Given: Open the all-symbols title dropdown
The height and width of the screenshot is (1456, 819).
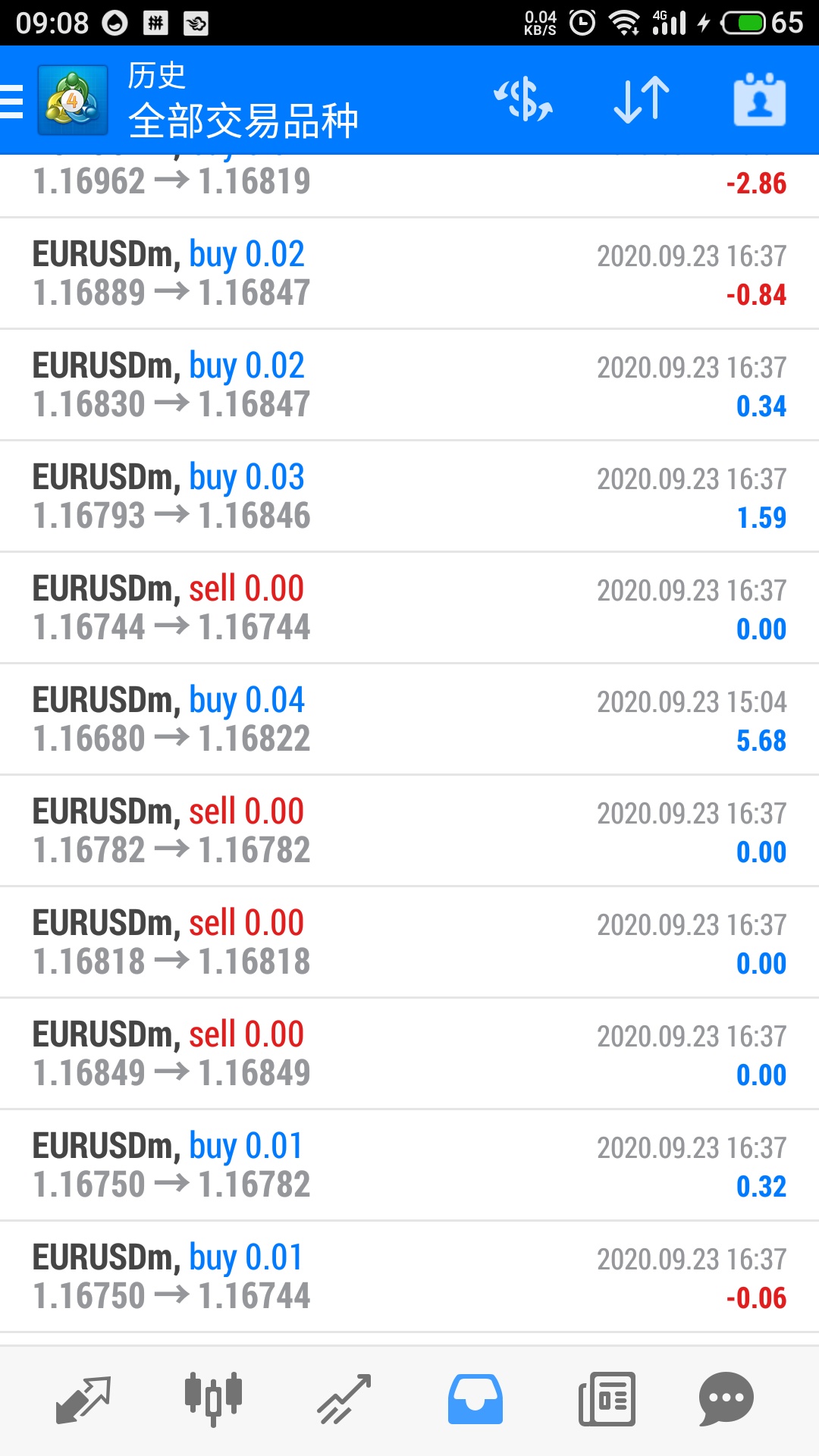Looking at the screenshot, I should [x=243, y=121].
